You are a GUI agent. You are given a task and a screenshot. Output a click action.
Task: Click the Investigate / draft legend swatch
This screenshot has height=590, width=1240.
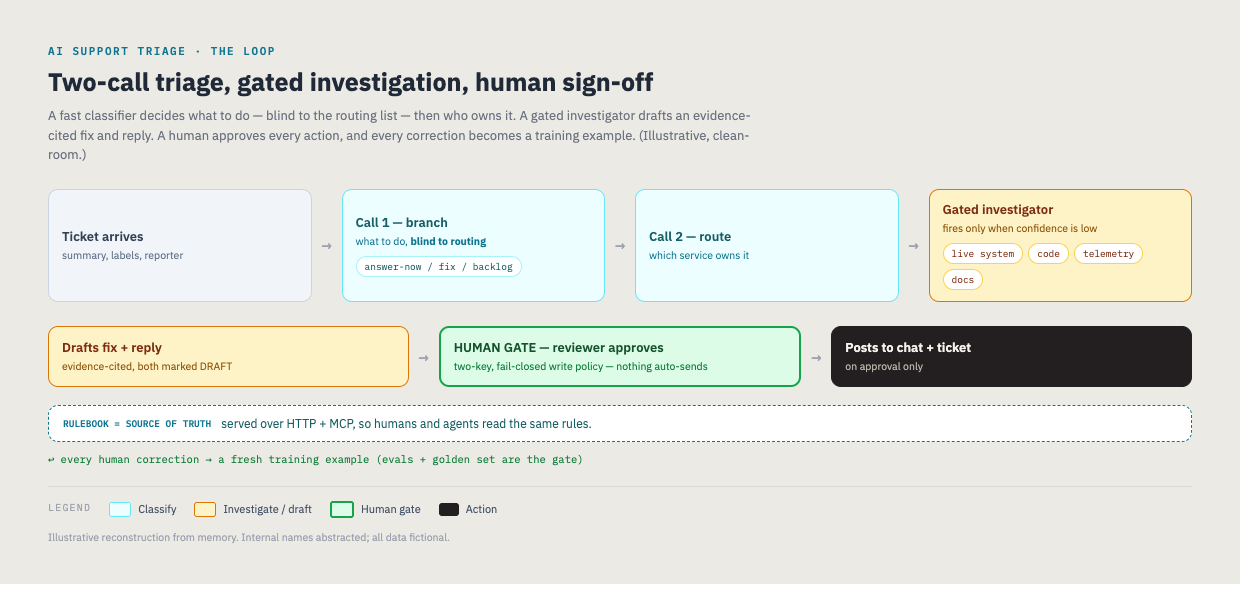point(205,509)
